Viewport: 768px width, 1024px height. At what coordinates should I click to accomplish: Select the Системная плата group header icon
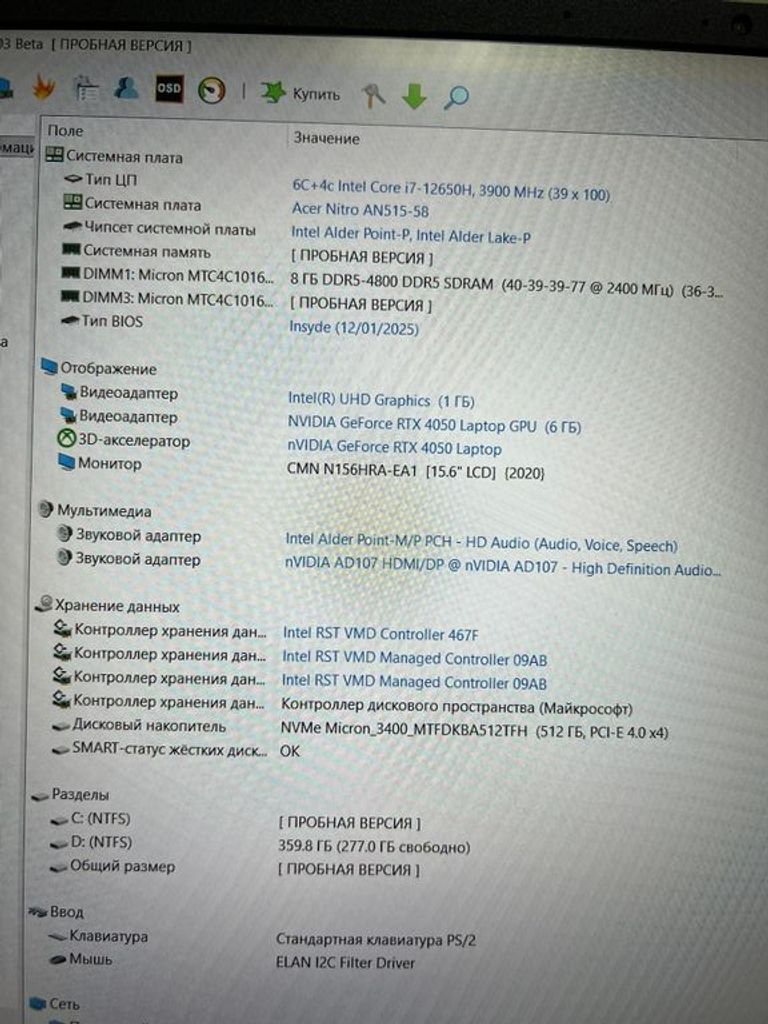click(x=54, y=155)
